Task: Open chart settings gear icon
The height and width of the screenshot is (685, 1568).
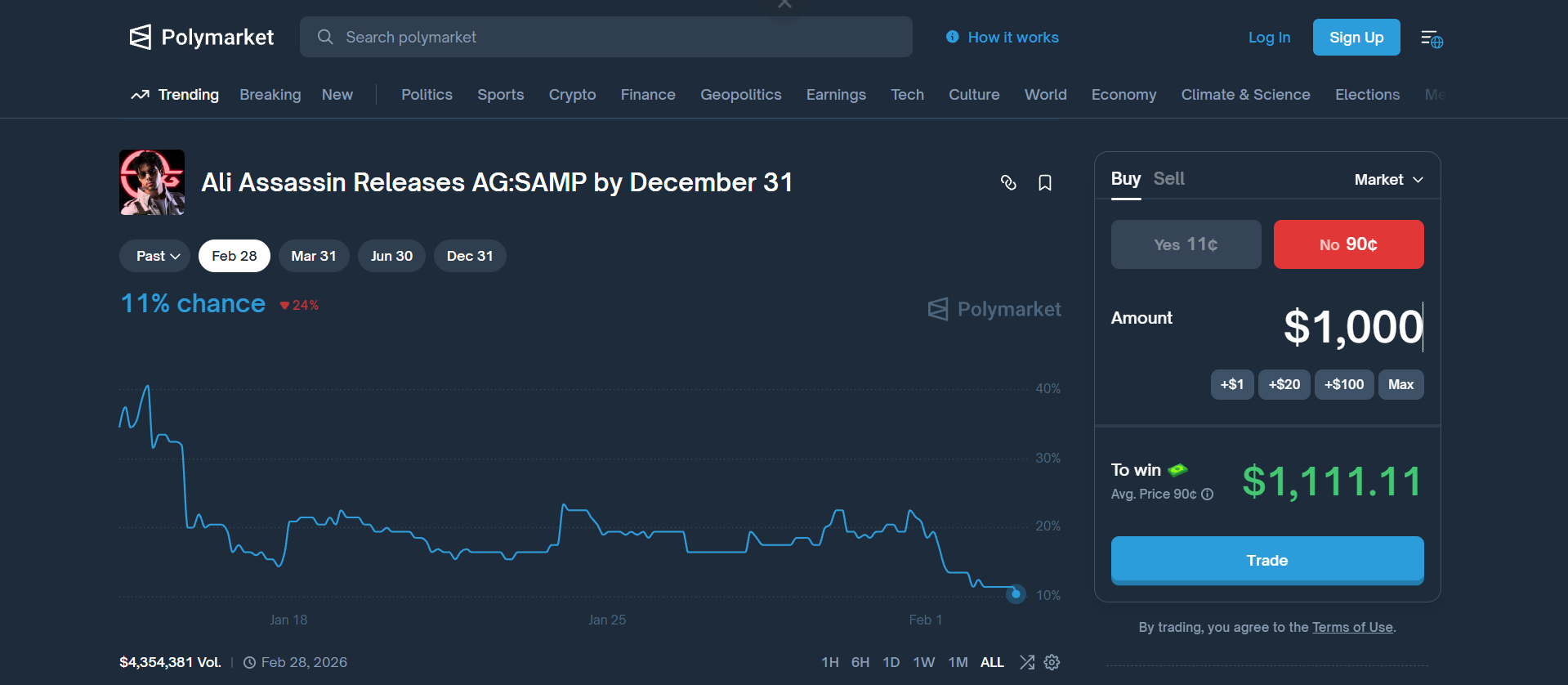Action: pyautogui.click(x=1052, y=662)
